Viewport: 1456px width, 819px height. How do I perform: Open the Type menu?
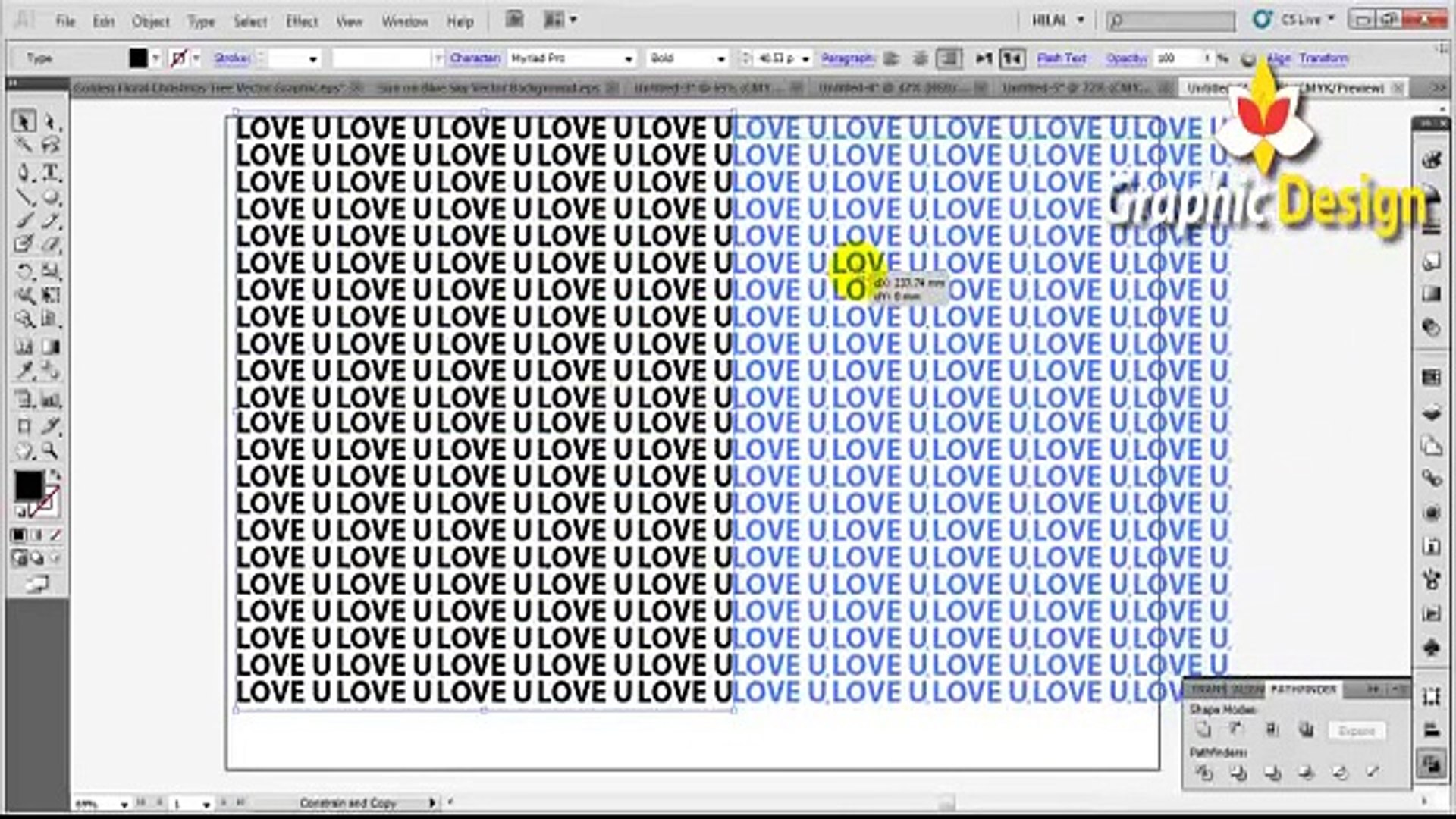[201, 21]
